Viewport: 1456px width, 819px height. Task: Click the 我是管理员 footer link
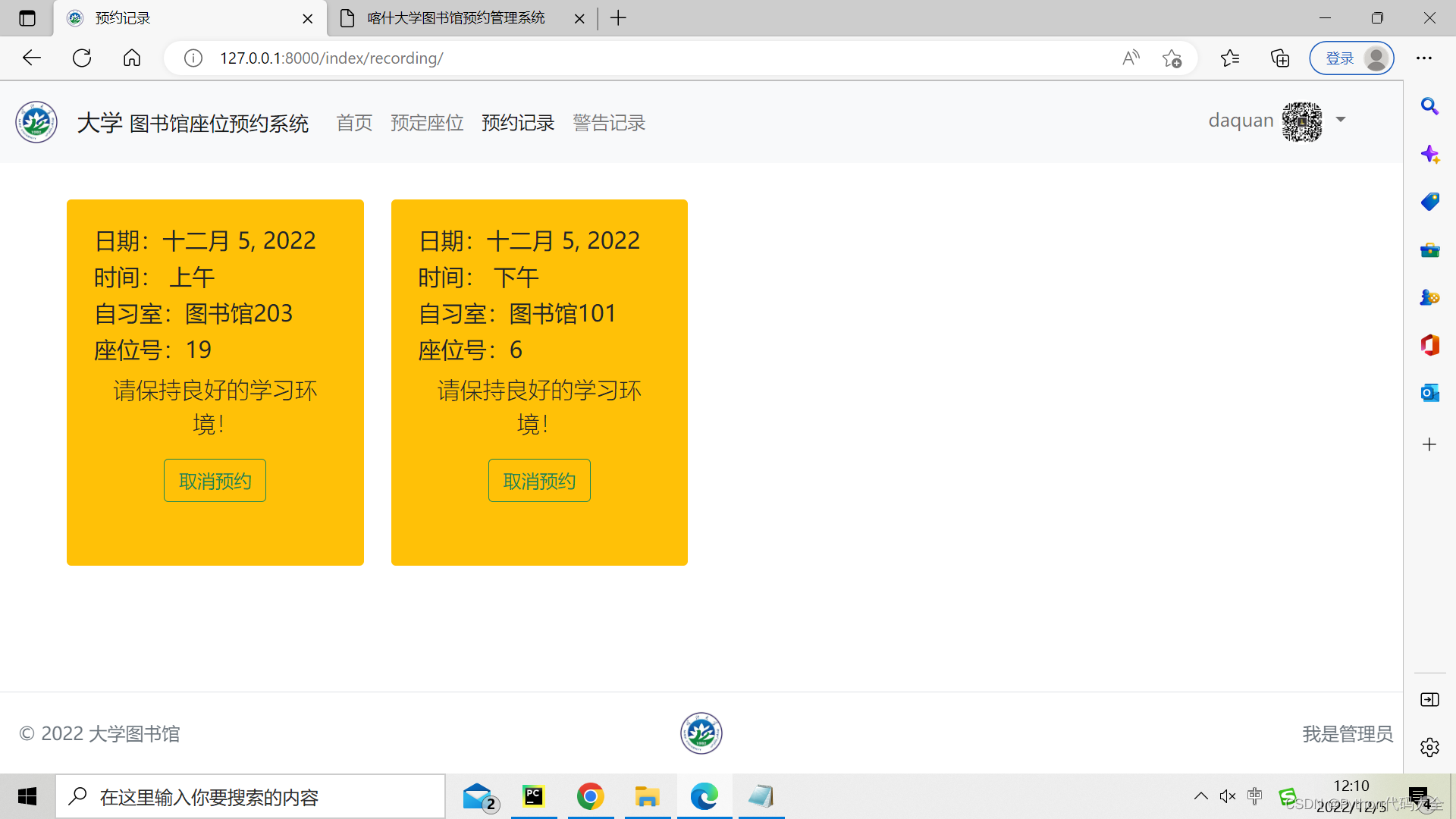pos(1348,734)
